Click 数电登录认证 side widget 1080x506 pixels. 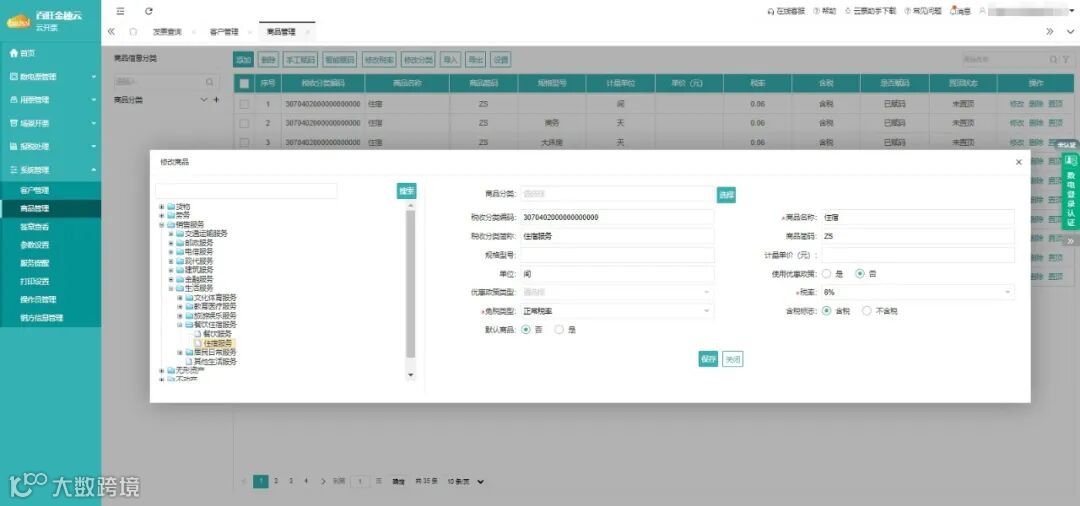tap(1070, 190)
